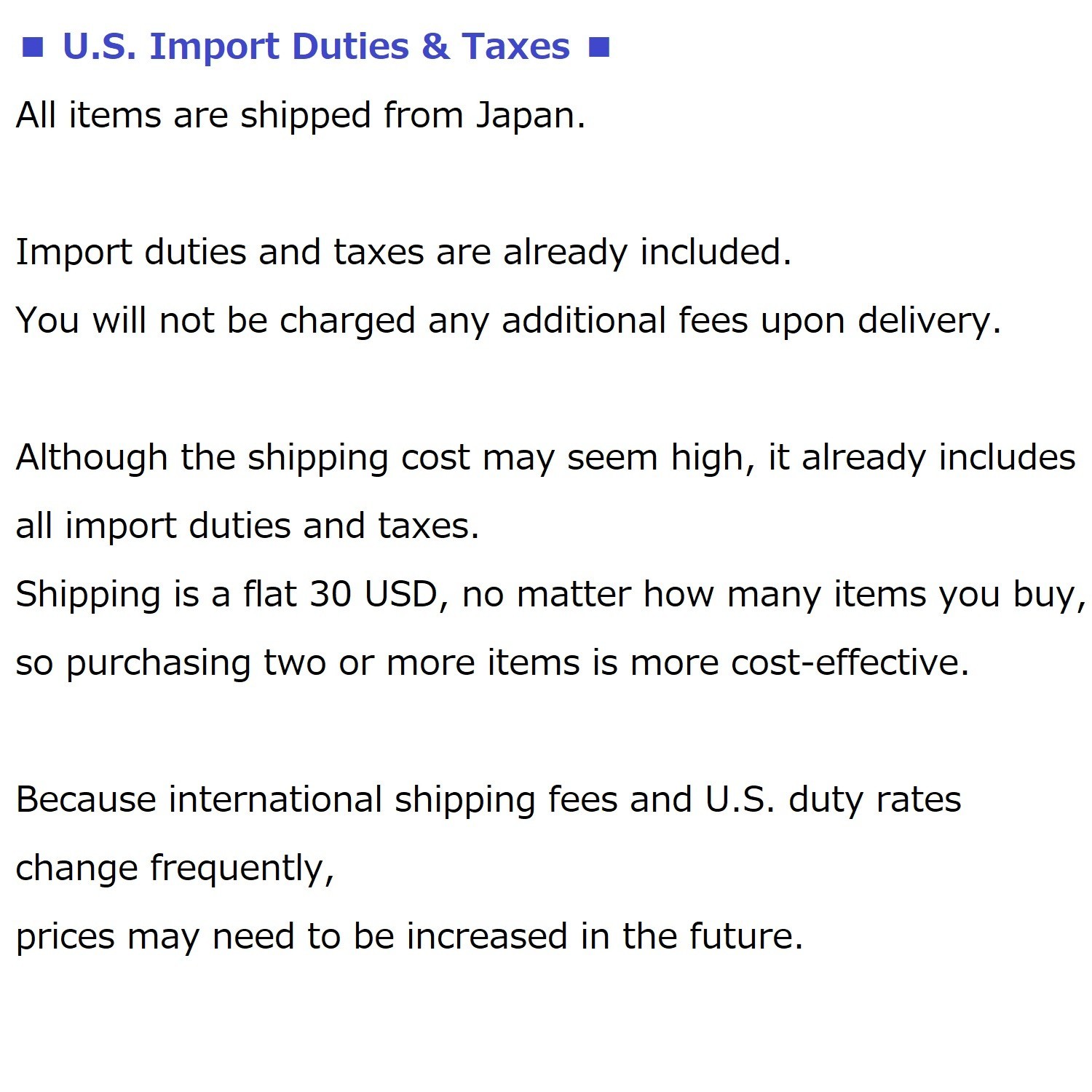Image resolution: width=1092 pixels, height=1092 pixels.
Task: Click the line starting "Because international shipping fees"
Action: (x=488, y=800)
